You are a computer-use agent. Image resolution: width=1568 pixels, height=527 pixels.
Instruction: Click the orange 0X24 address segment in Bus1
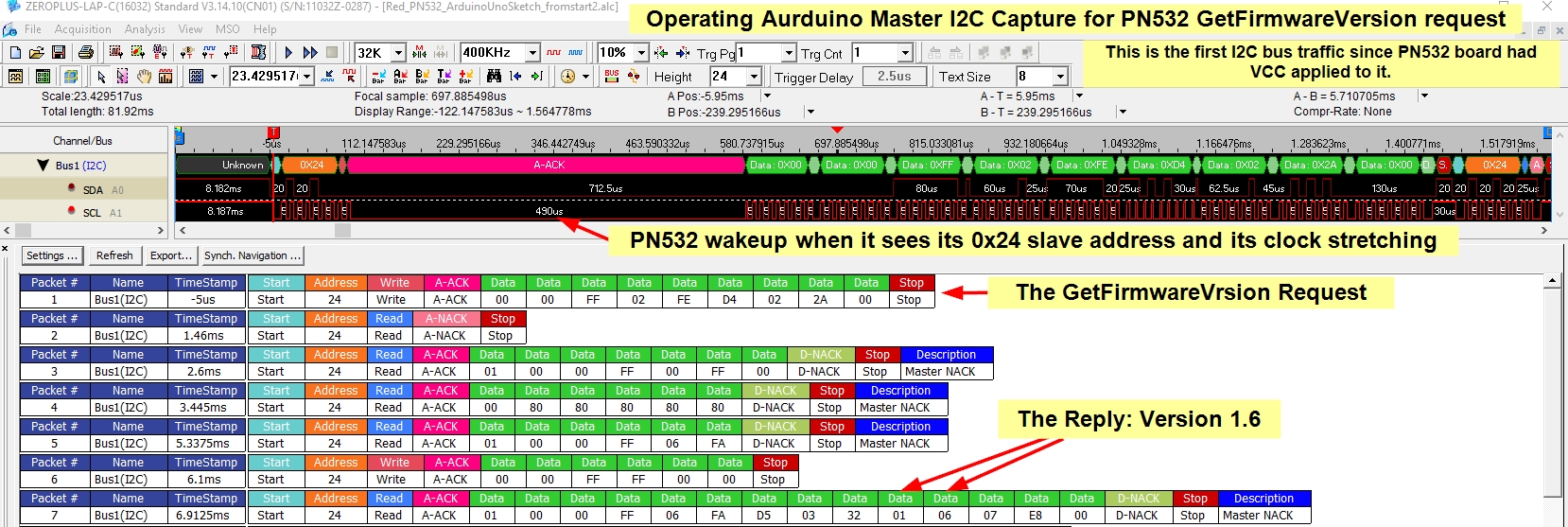point(311,165)
